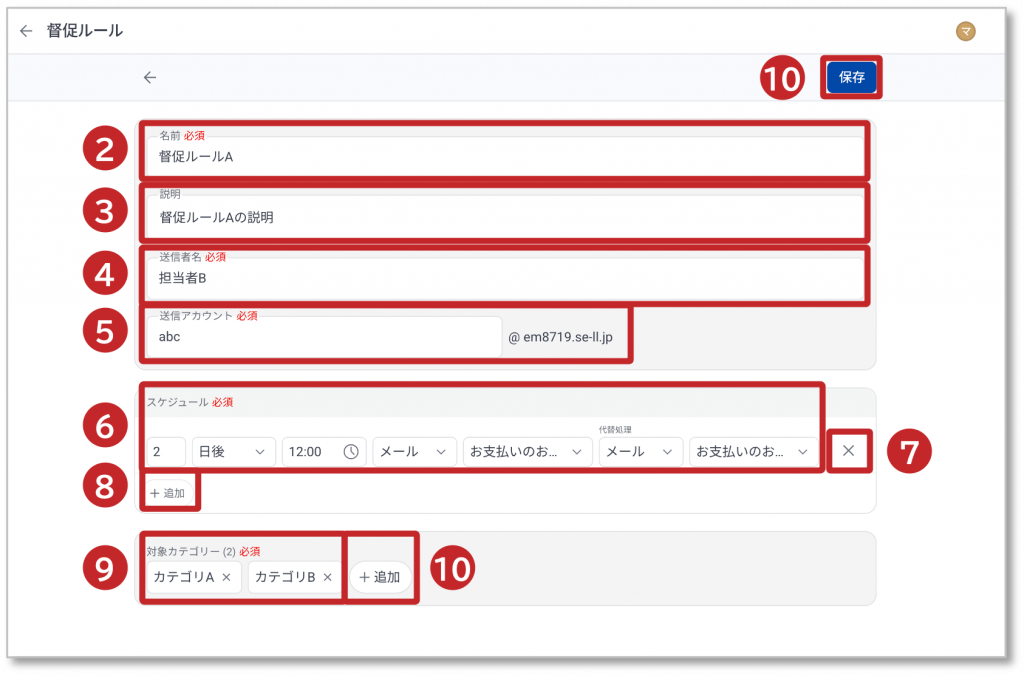The width and height of the screenshot is (1024, 676).
Task: Click the 追加 button below the schedule row
Action: tap(167, 493)
